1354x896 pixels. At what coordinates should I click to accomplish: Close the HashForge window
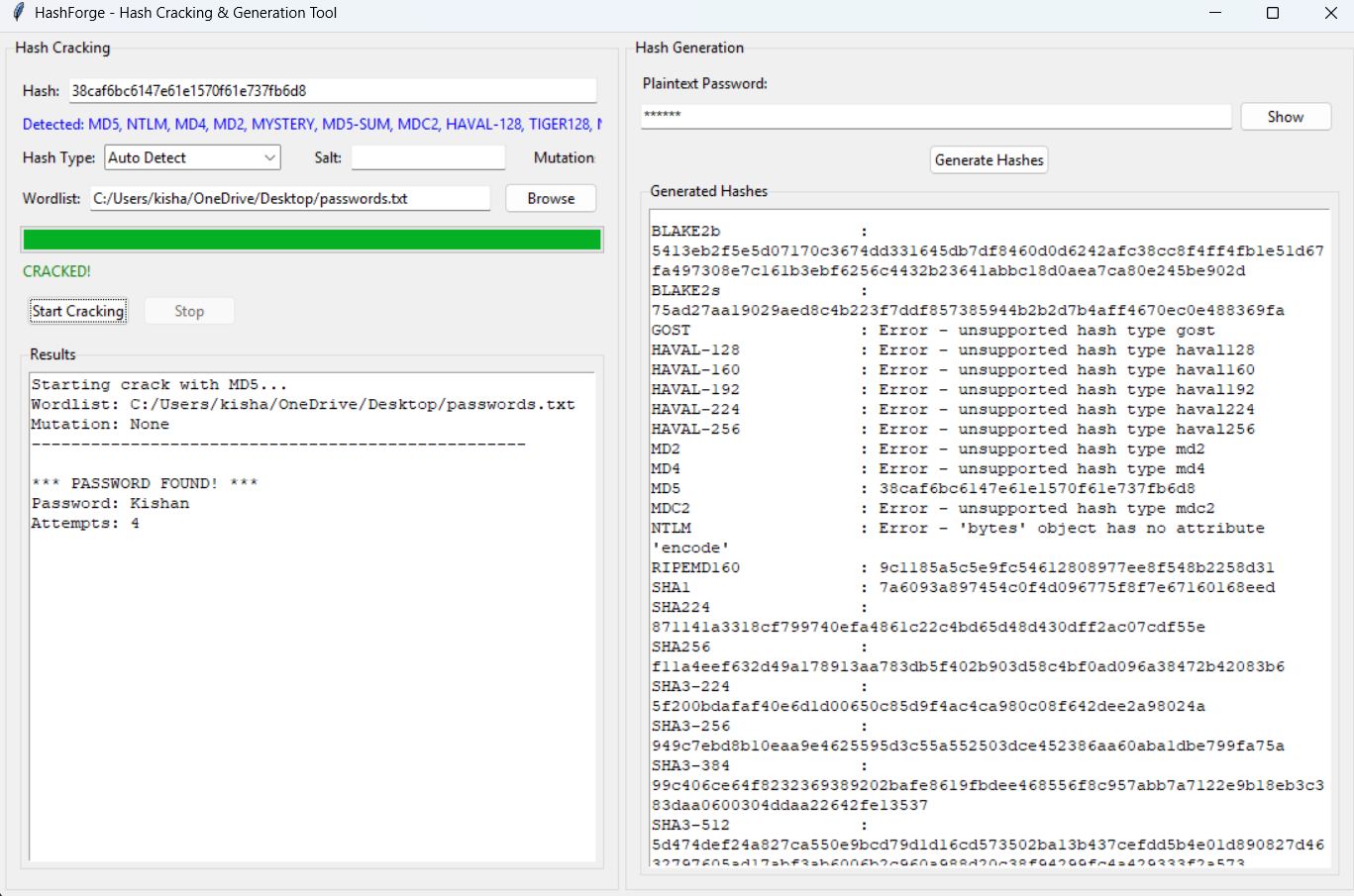click(x=1330, y=13)
